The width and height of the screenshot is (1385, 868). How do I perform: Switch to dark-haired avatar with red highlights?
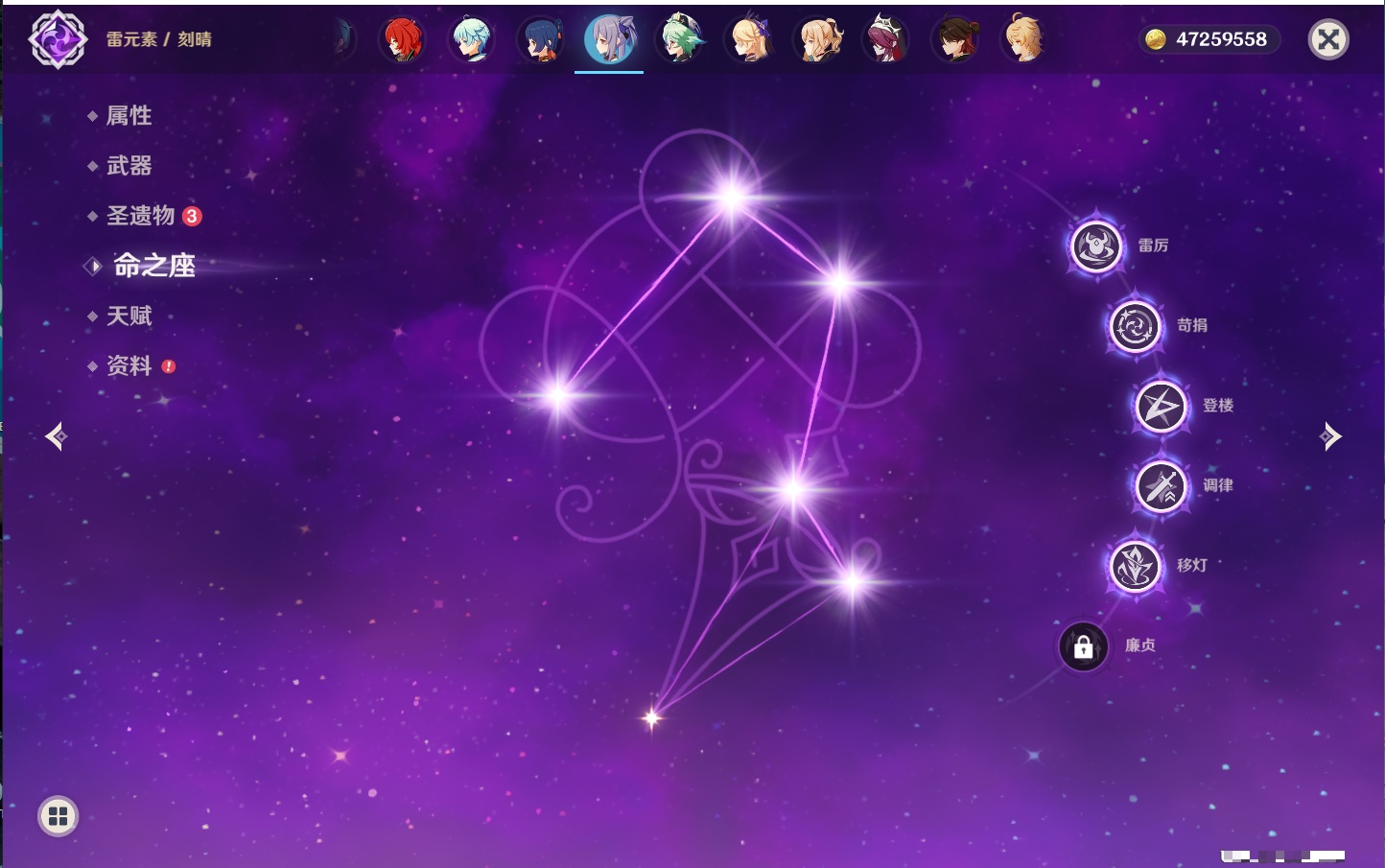point(955,40)
